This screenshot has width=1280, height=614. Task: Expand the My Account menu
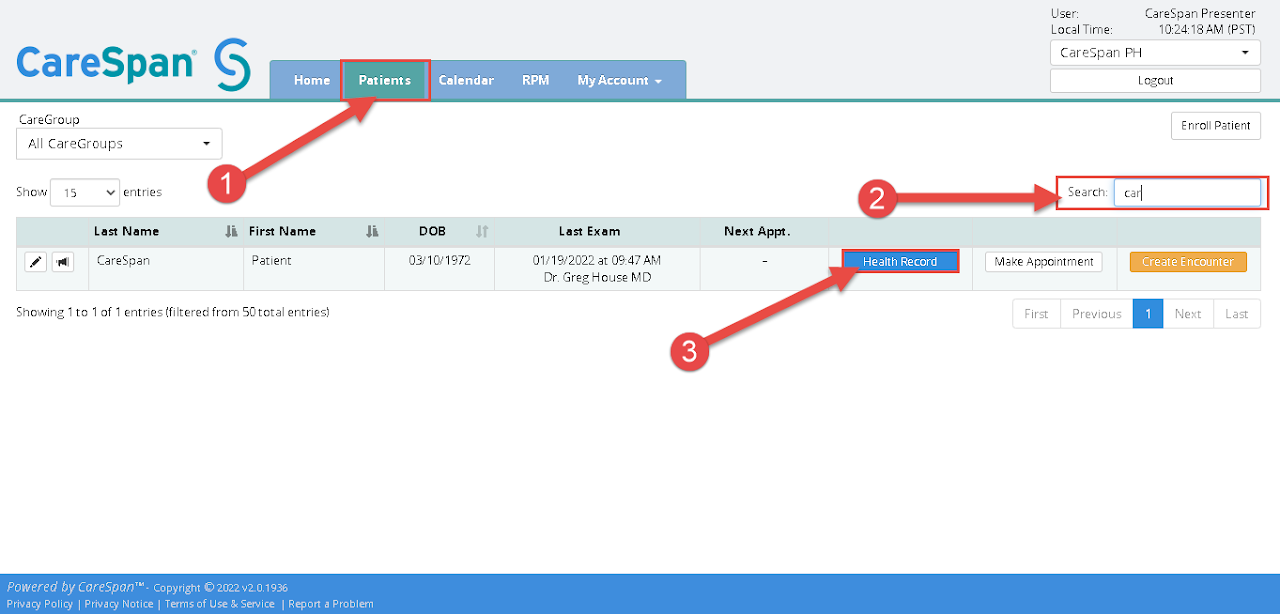pyautogui.click(x=619, y=80)
